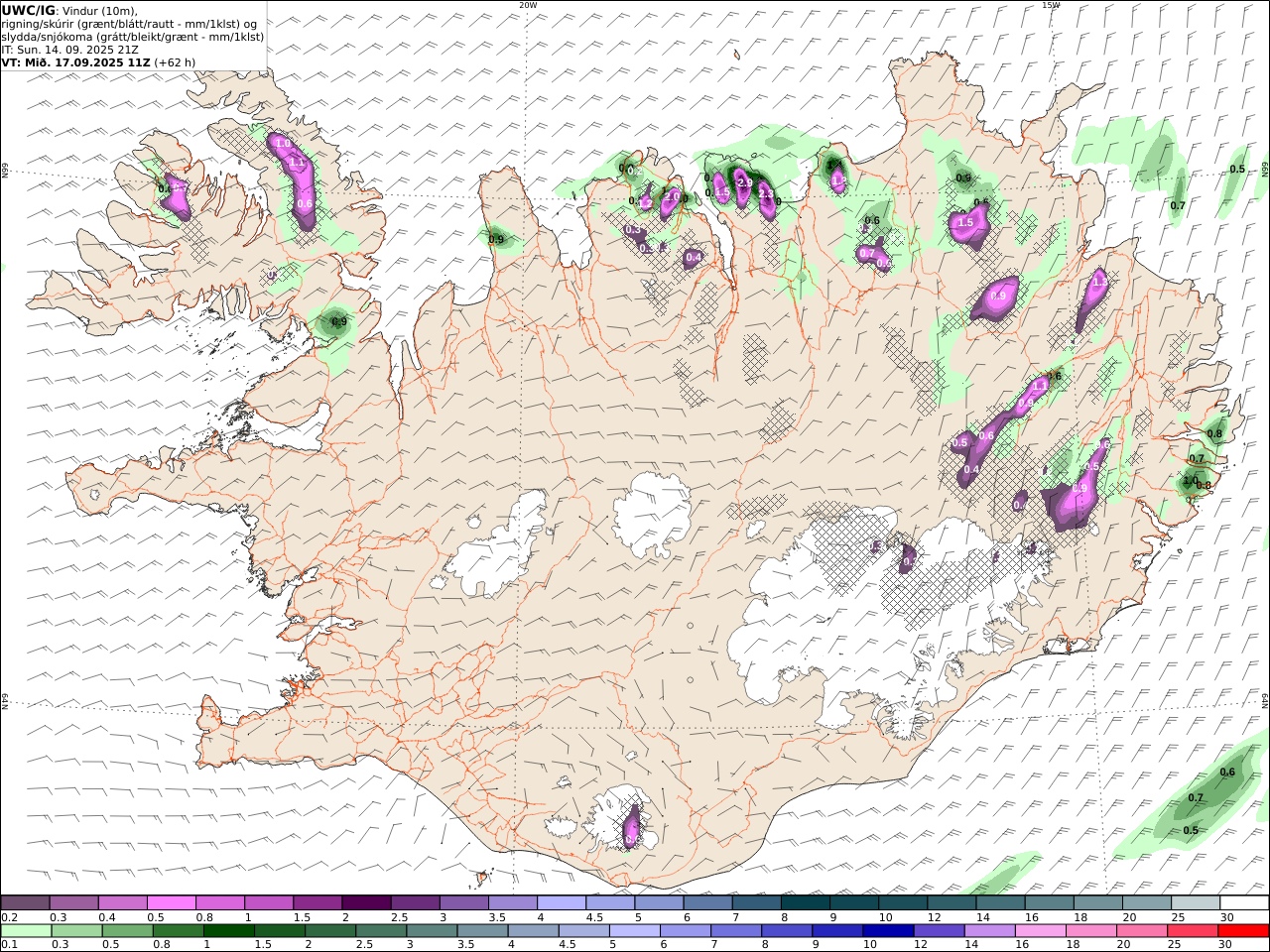Image resolution: width=1270 pixels, height=952 pixels.
Task: Click the 2.9 precipitation value on north coast
Action: (x=745, y=183)
